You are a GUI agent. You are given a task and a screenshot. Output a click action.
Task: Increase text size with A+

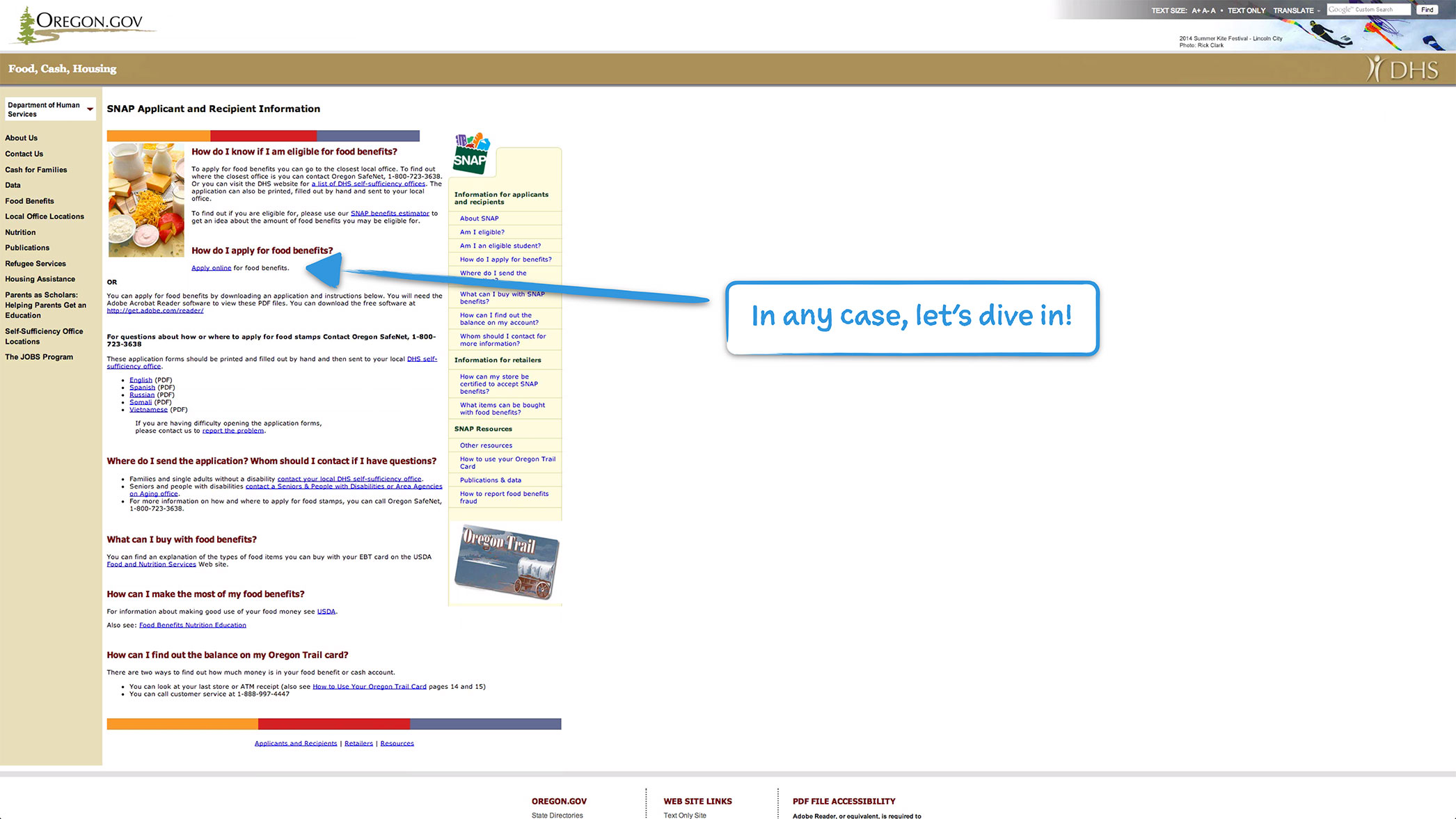[x=1196, y=10]
